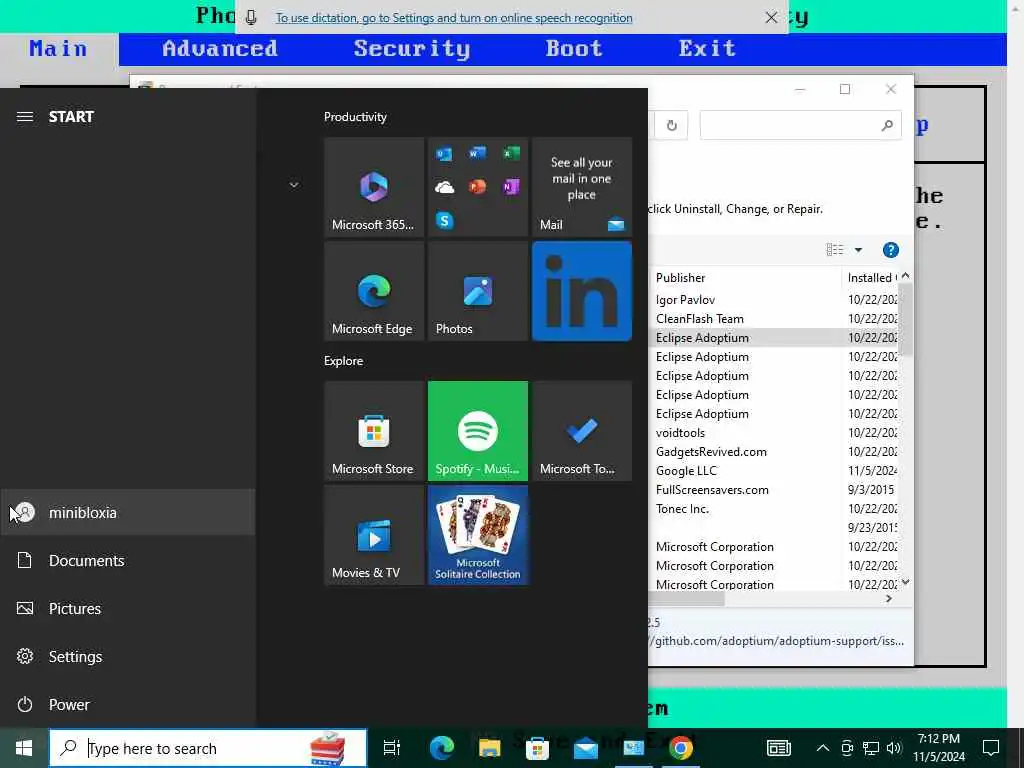Open the Photos tile
This screenshot has height=768, width=1024.
(x=477, y=291)
